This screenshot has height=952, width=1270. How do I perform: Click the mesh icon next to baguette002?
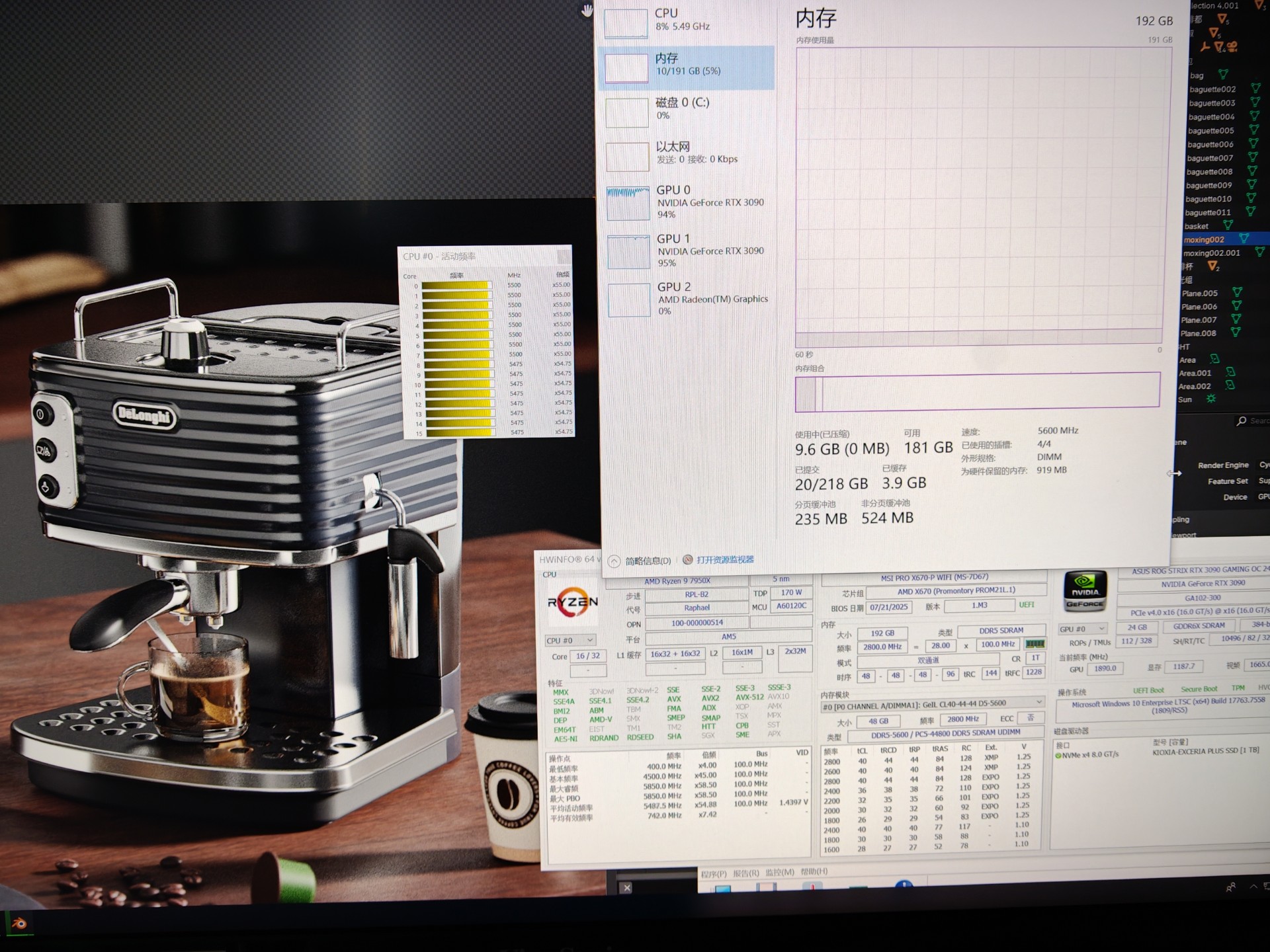point(1255,89)
